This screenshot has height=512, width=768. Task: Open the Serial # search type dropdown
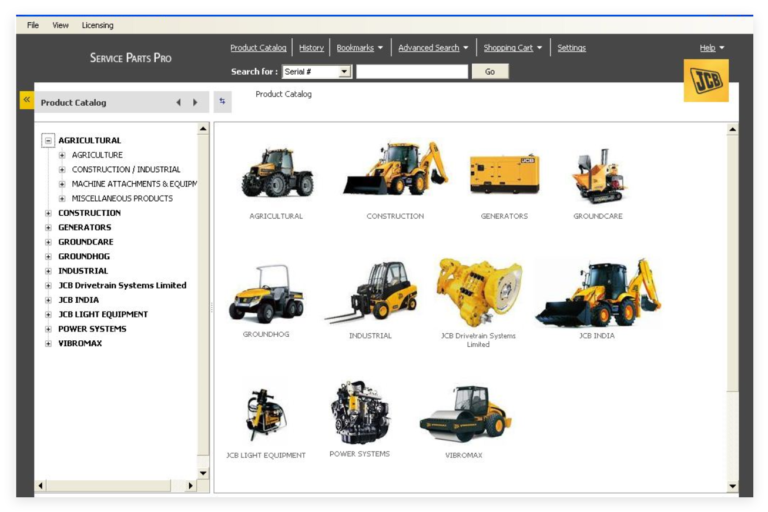click(x=344, y=72)
